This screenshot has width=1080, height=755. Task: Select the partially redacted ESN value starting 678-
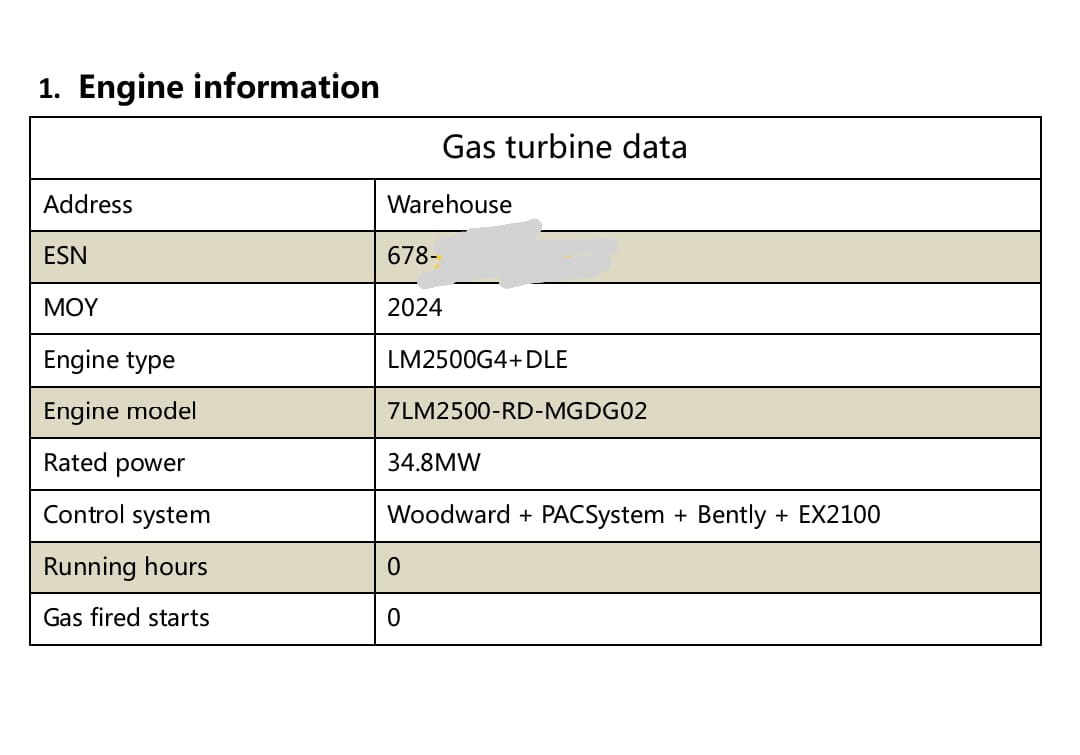(x=412, y=257)
